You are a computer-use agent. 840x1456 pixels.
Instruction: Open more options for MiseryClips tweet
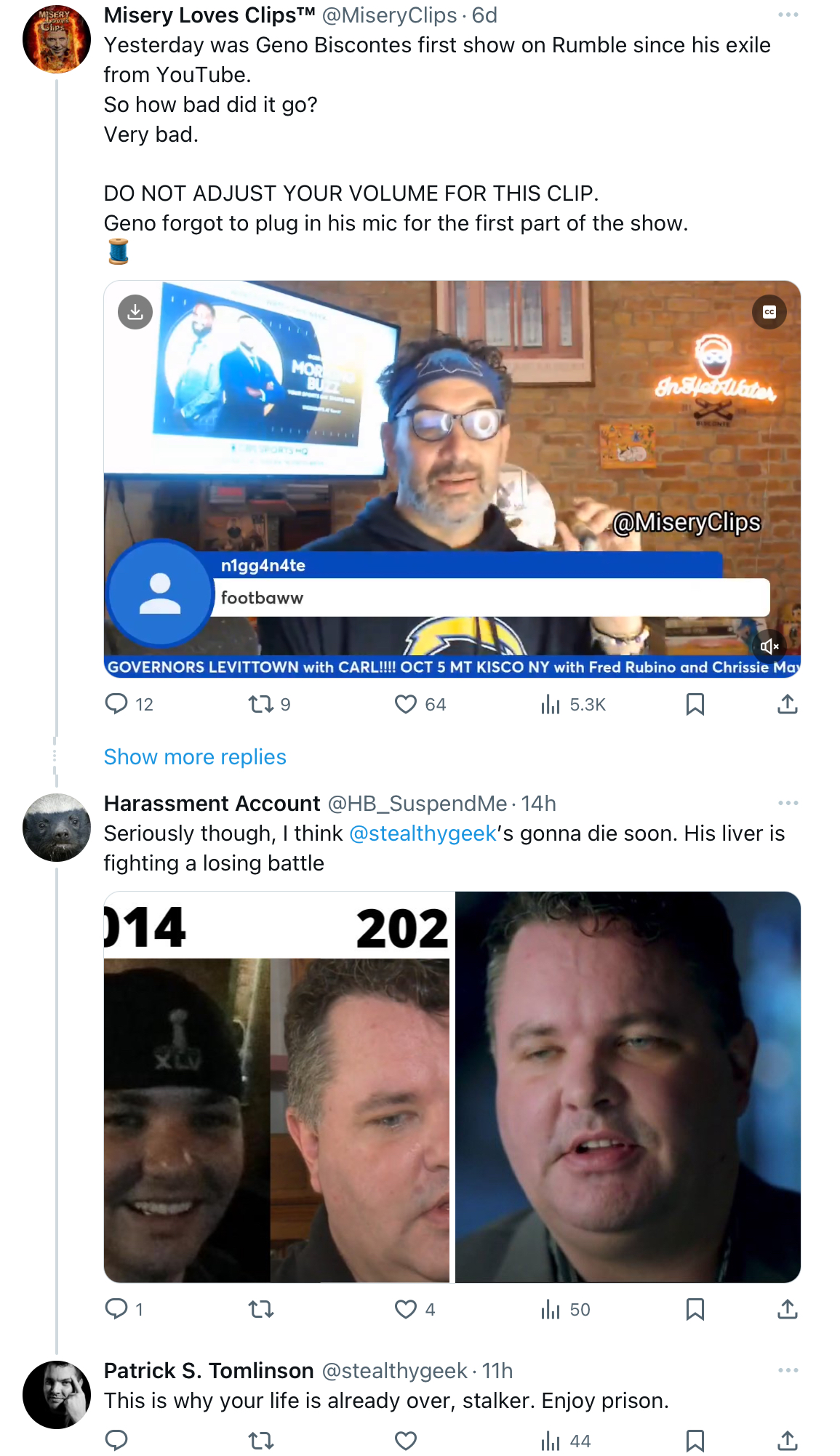[x=788, y=15]
